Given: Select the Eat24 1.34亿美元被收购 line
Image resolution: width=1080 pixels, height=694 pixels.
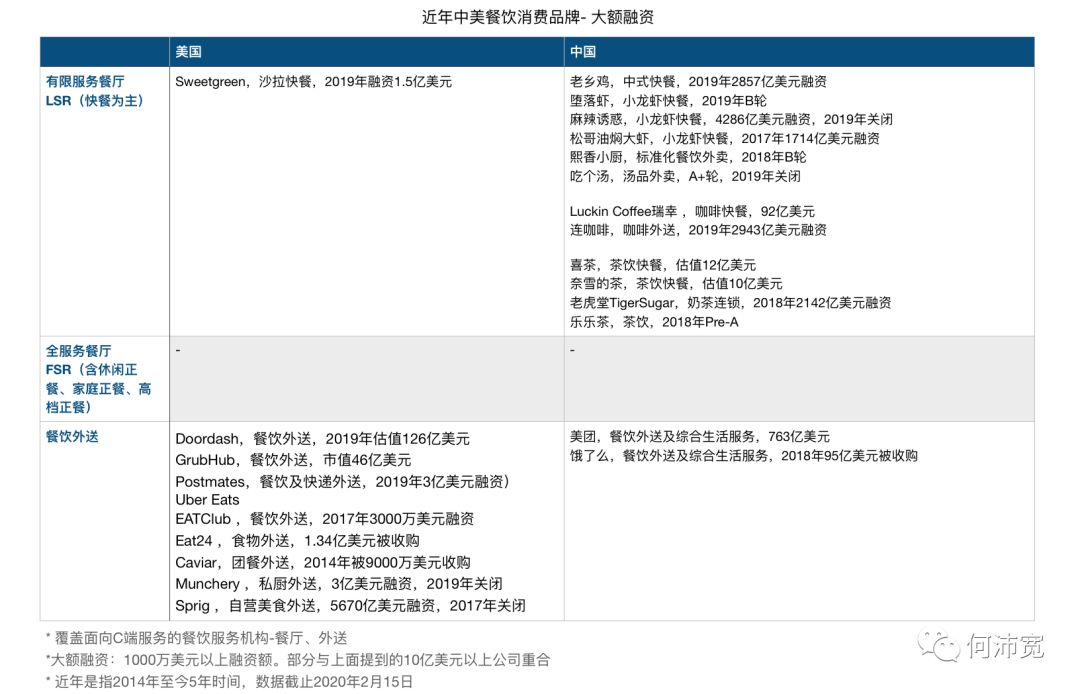Looking at the screenshot, I should (x=297, y=540).
